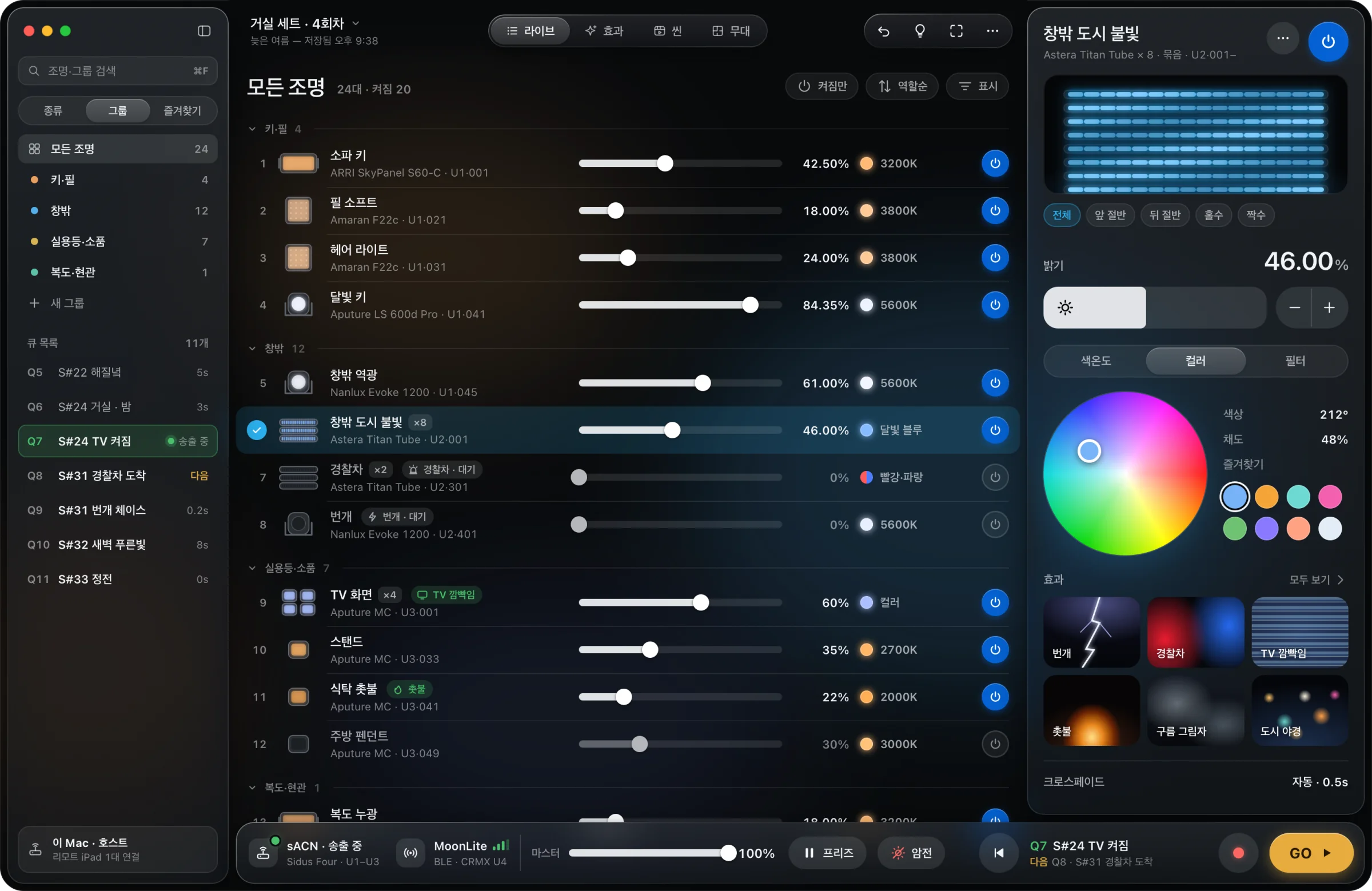Image resolution: width=1372 pixels, height=891 pixels.
Task: Uncheck the selected 창밖 도시 불빛 row
Action: click(x=257, y=430)
